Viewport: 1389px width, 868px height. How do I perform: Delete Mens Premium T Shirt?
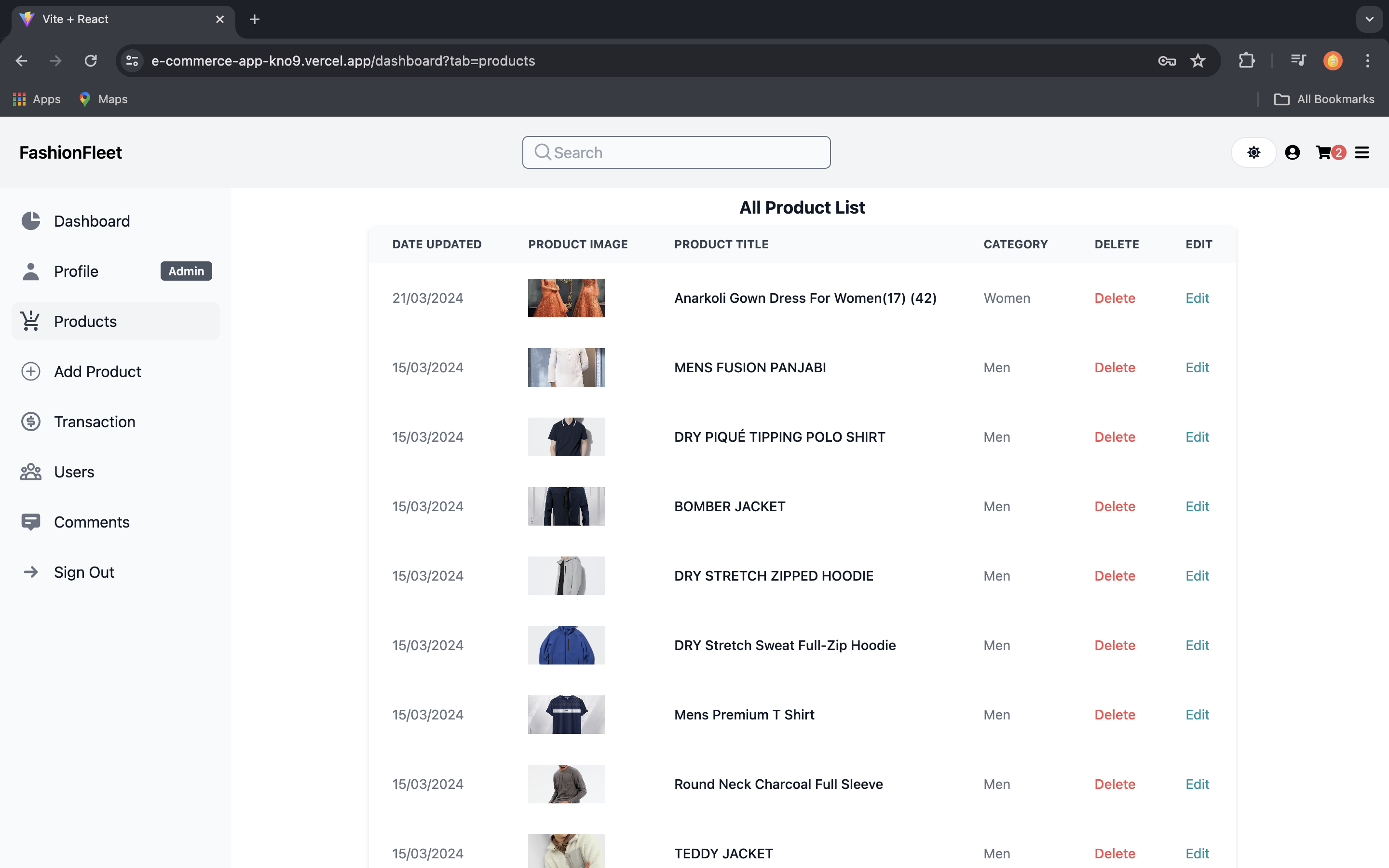click(x=1115, y=715)
